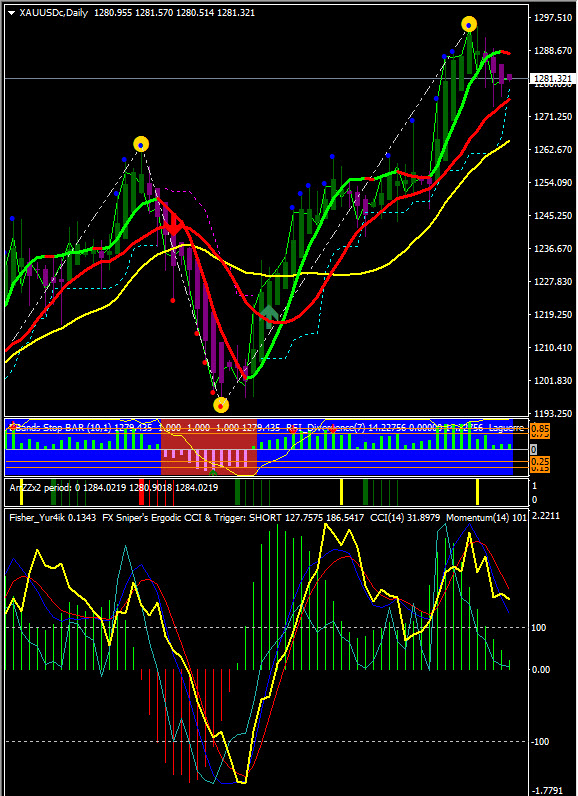This screenshot has width=578, height=796.
Task: Click the yellow circle marker at the highest peak
Action: click(x=469, y=24)
